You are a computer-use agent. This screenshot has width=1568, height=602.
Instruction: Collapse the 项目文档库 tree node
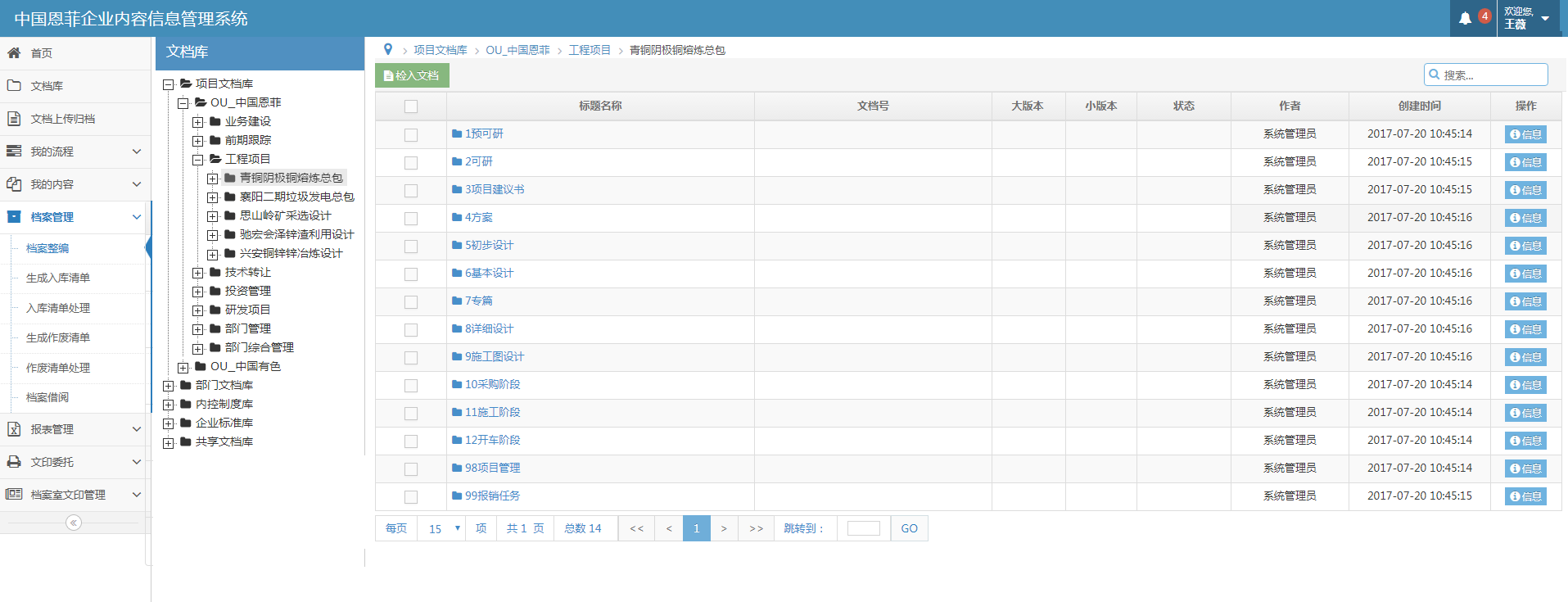(x=168, y=84)
